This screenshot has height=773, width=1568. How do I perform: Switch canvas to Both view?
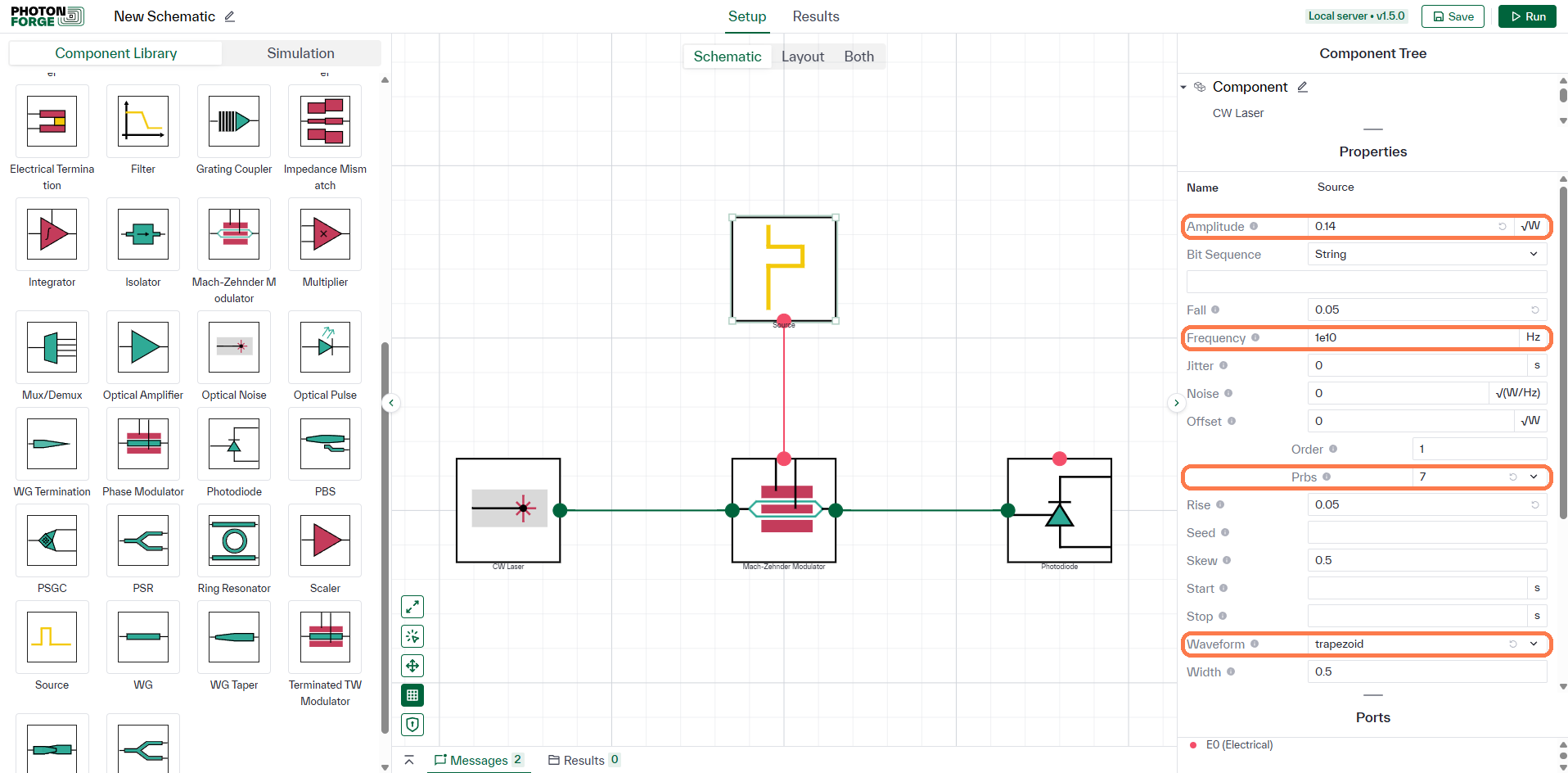click(x=859, y=57)
